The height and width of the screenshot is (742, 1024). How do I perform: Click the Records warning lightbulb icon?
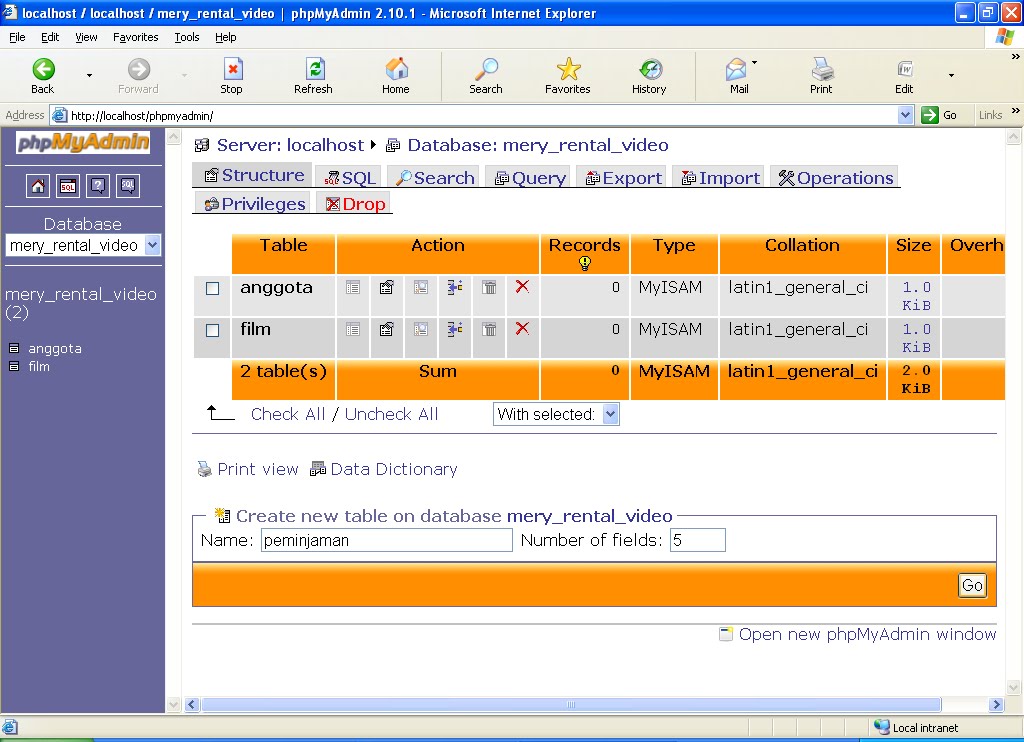[x=584, y=263]
